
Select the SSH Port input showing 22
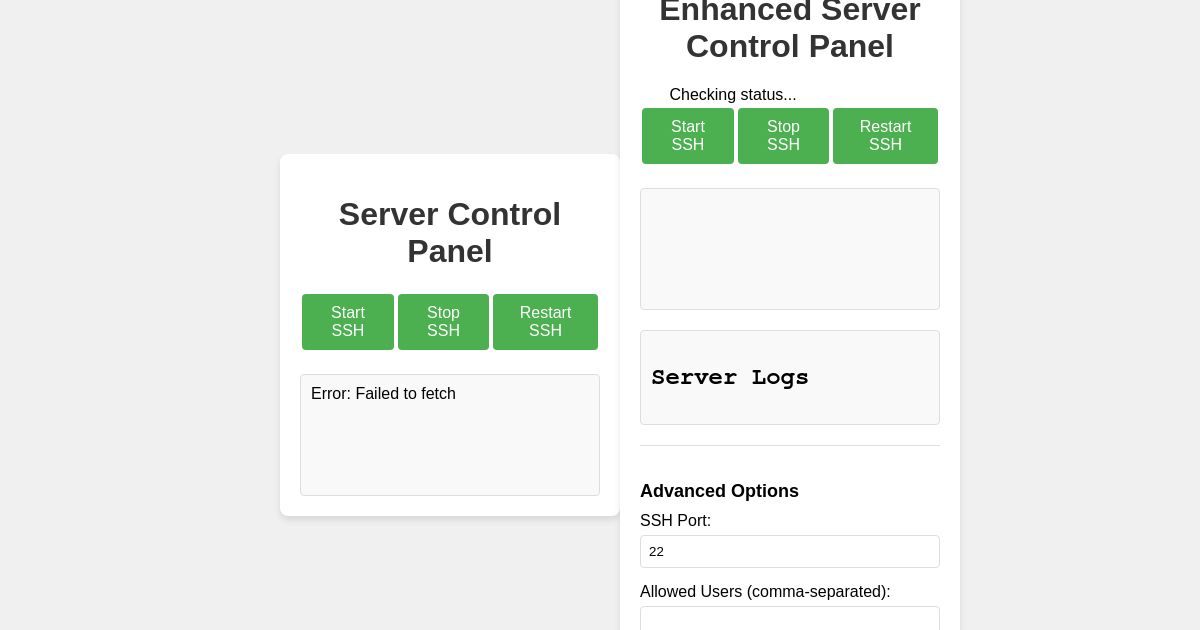tap(790, 551)
